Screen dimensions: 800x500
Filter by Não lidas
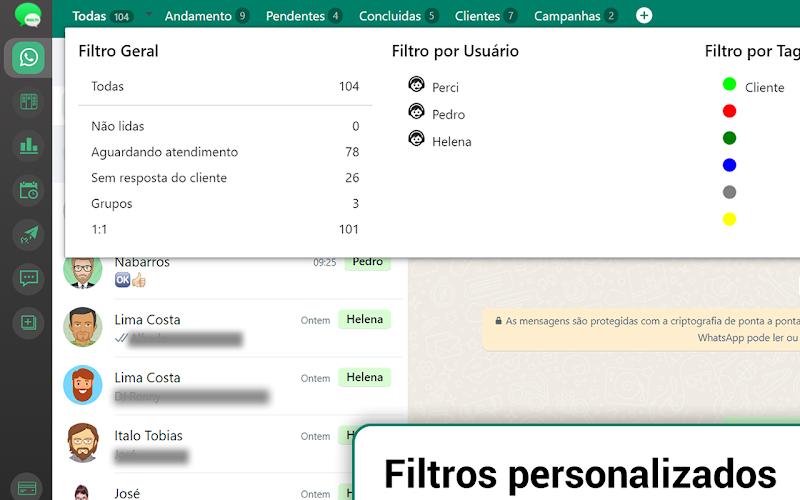tap(225, 126)
